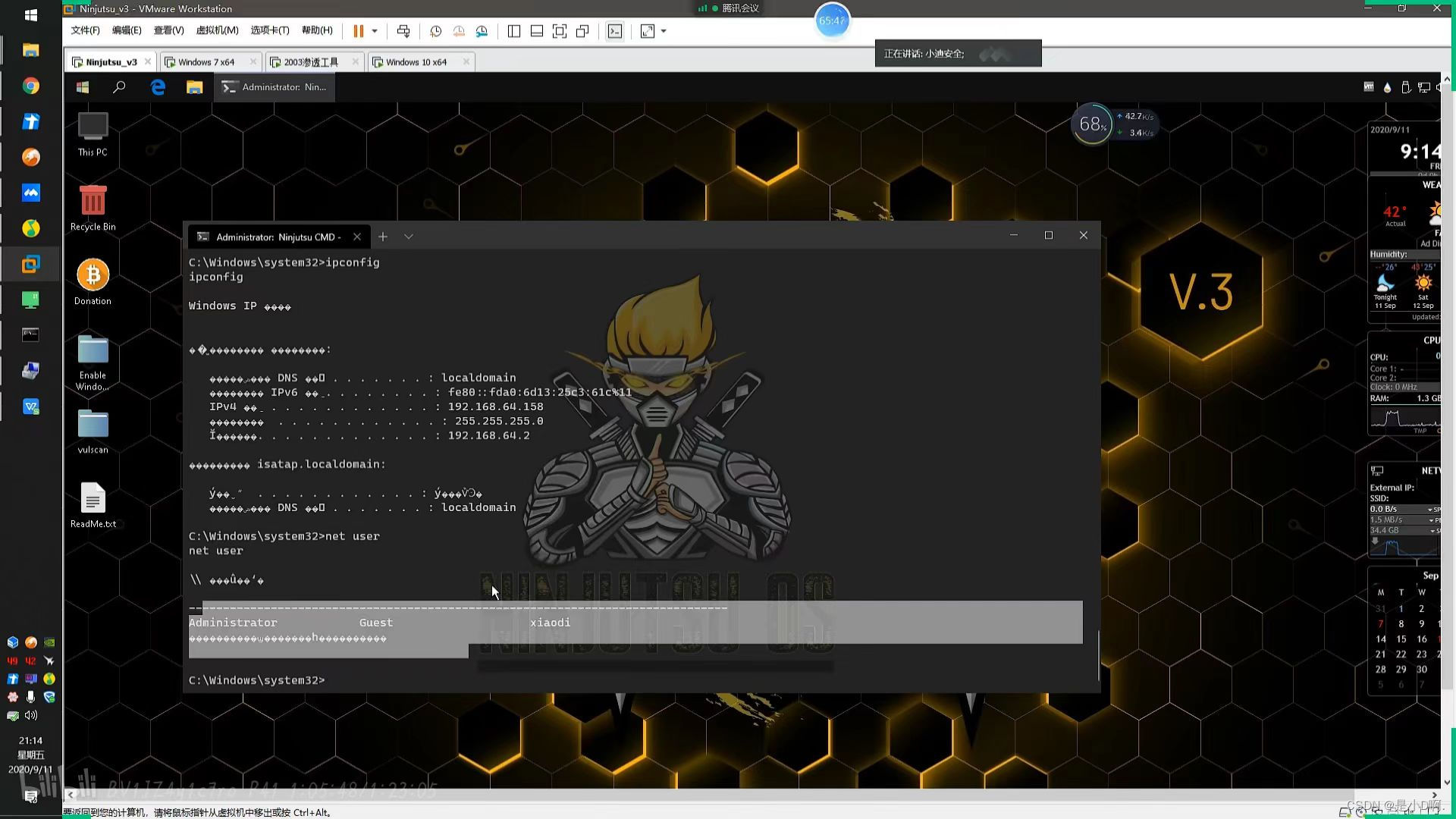Close the Windows 10 x64 tab
This screenshot has width=1456, height=819.
[x=466, y=62]
